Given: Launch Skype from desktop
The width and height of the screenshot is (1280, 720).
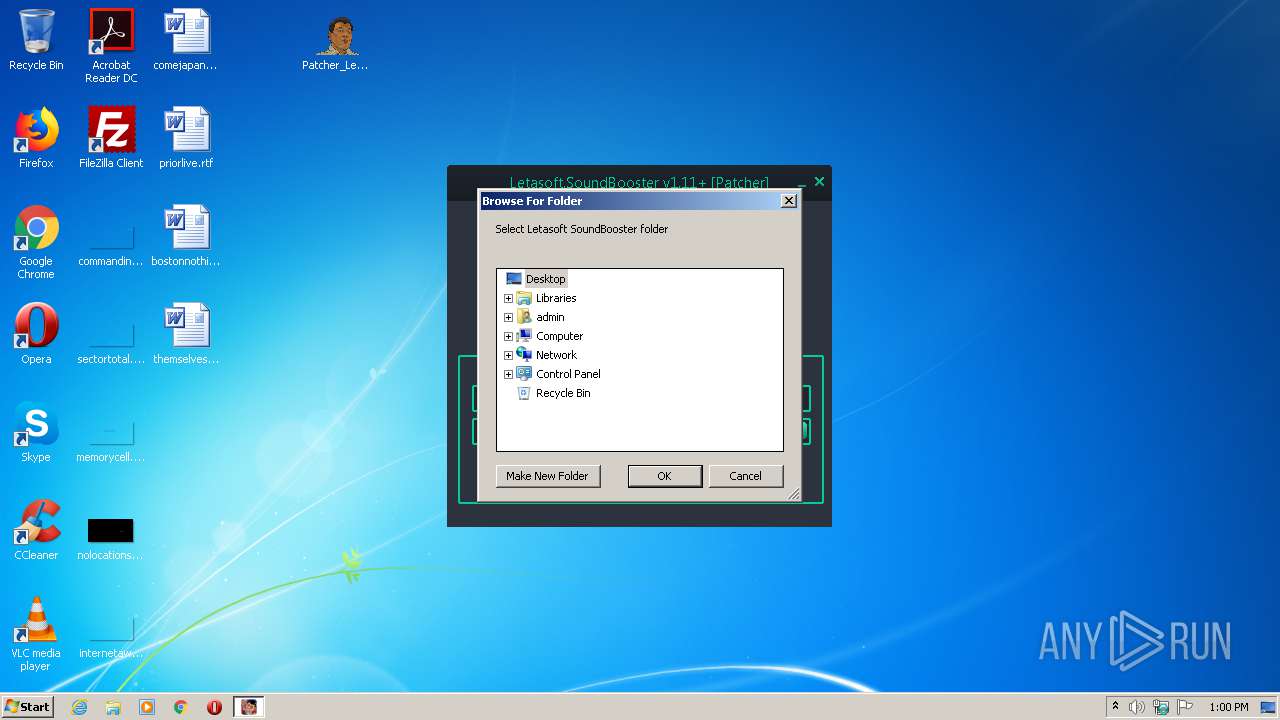Looking at the screenshot, I should pos(36,432).
